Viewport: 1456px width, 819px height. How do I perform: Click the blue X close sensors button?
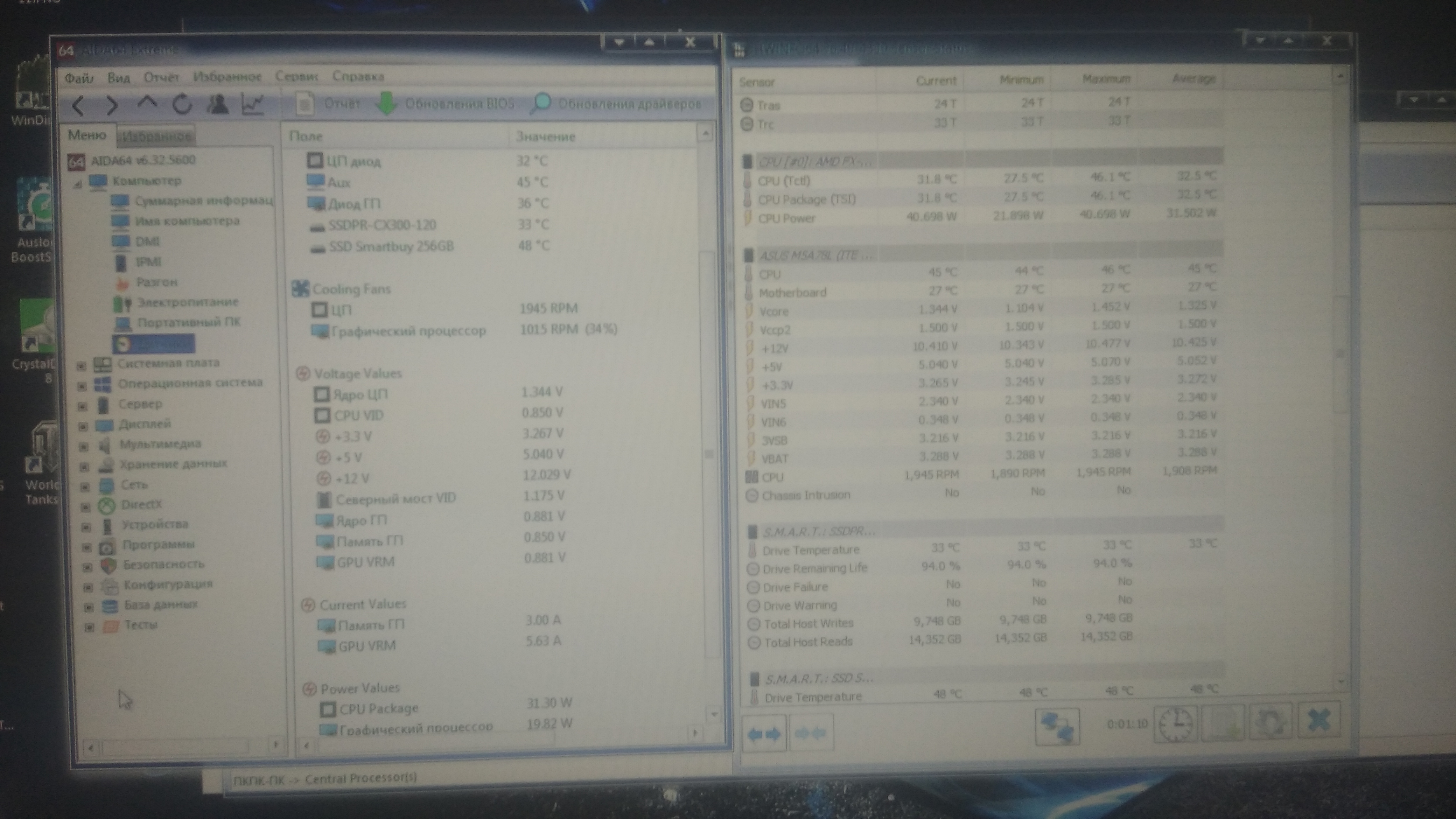click(1319, 721)
